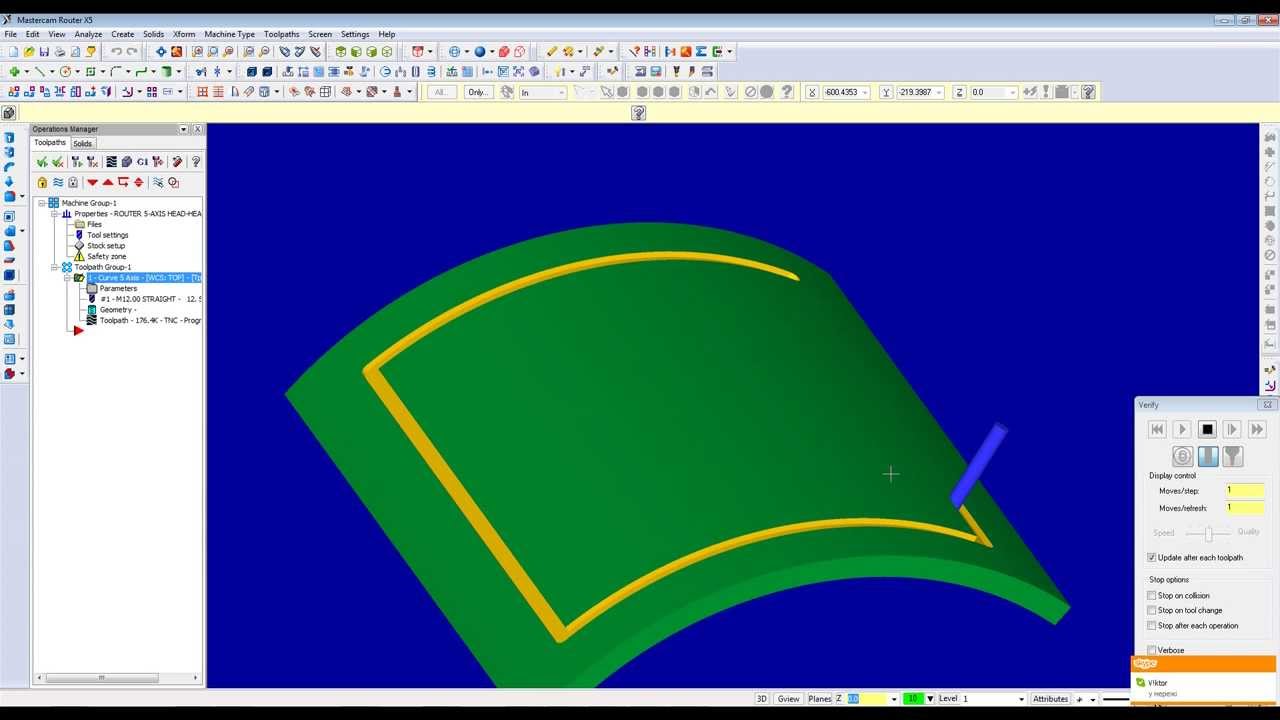Collapse Machine Group-1 tree node

coord(42,203)
